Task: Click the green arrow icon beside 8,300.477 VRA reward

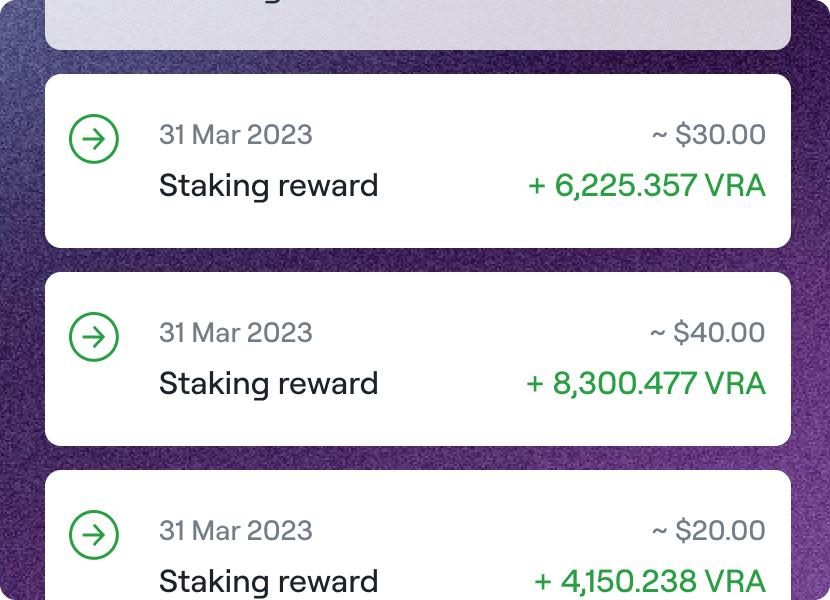Action: [x=94, y=337]
